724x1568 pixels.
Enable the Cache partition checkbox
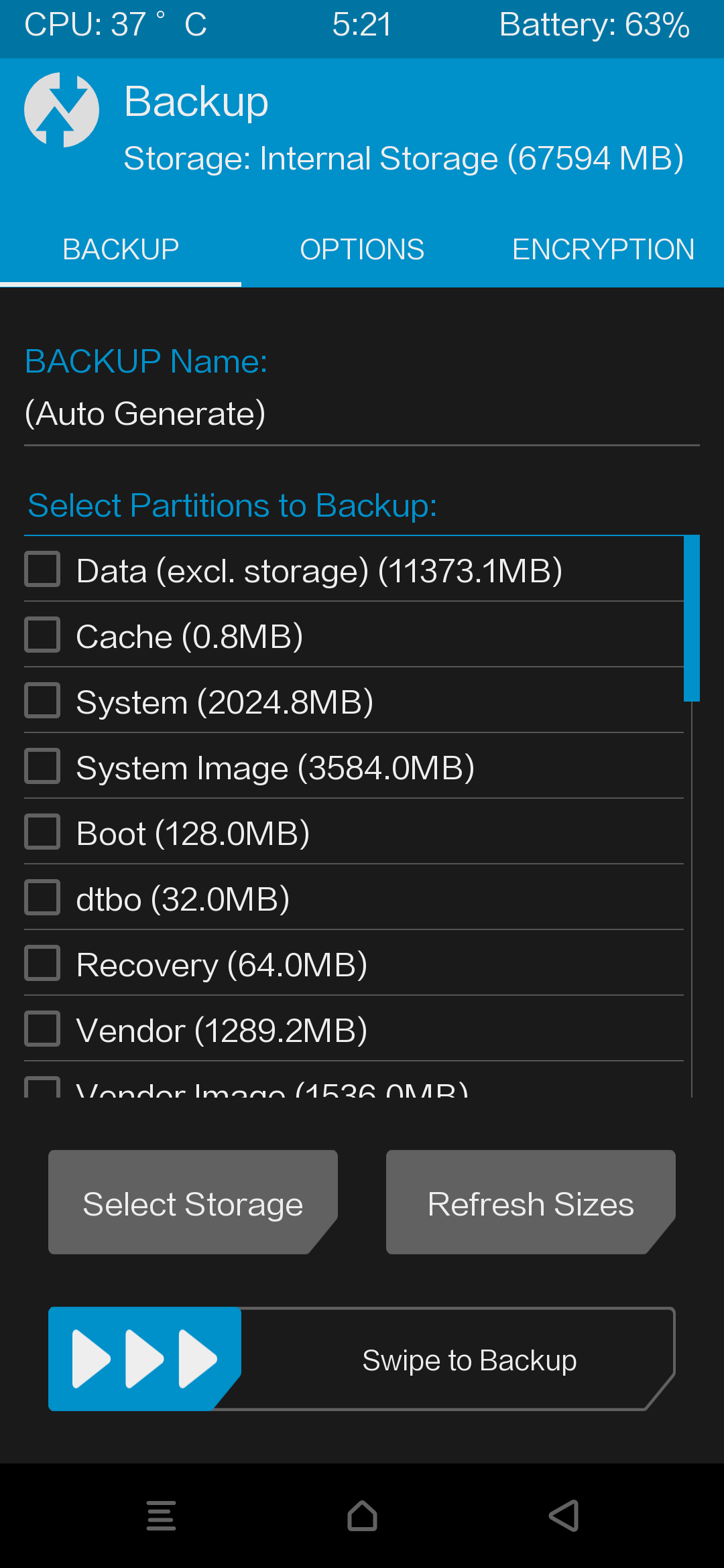tap(43, 635)
